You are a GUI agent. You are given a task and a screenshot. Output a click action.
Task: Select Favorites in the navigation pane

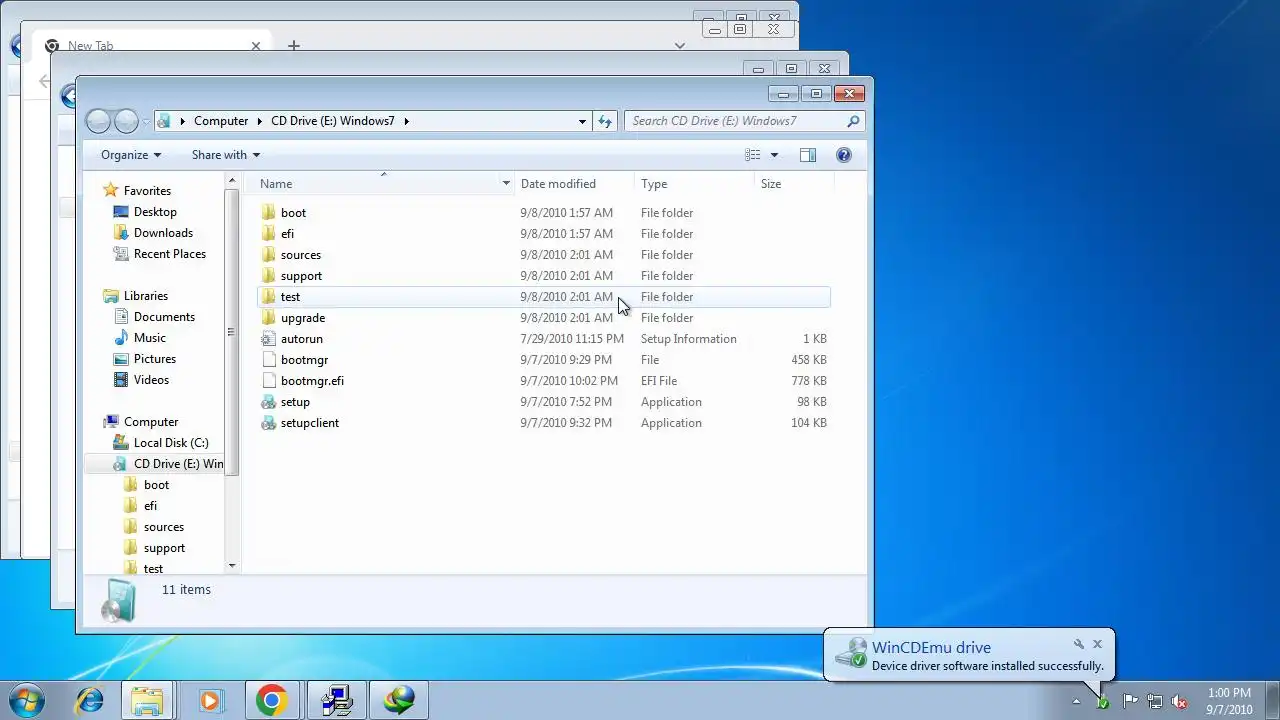(147, 191)
